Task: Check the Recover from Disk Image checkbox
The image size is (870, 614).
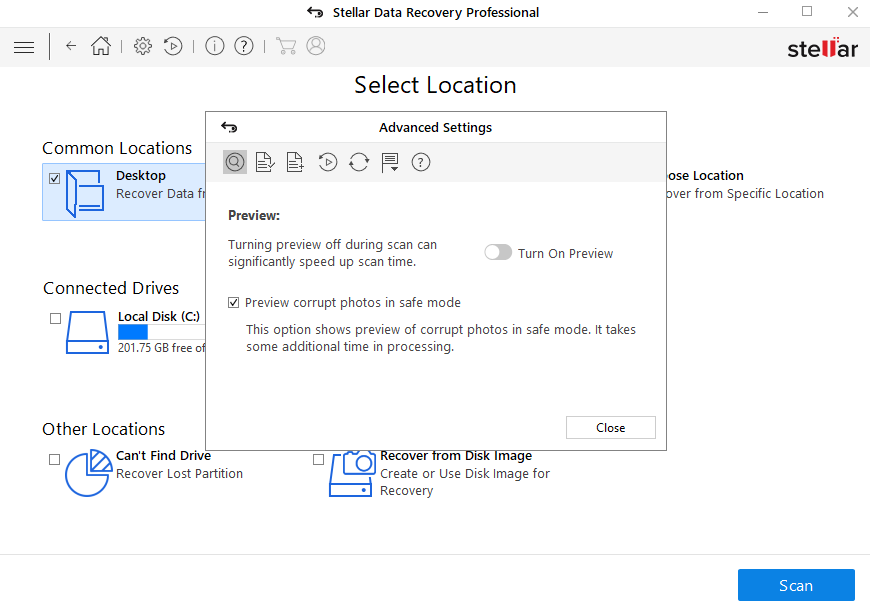Action: (x=318, y=459)
